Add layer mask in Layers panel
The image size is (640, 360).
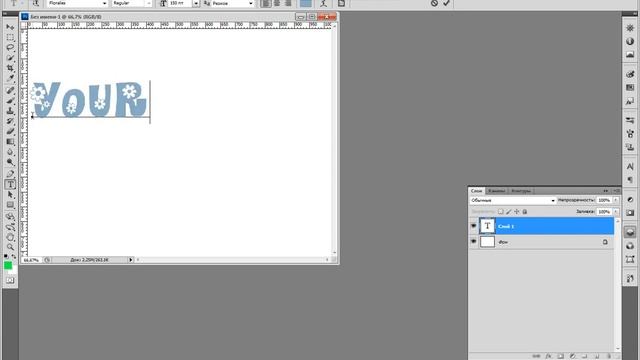560,356
